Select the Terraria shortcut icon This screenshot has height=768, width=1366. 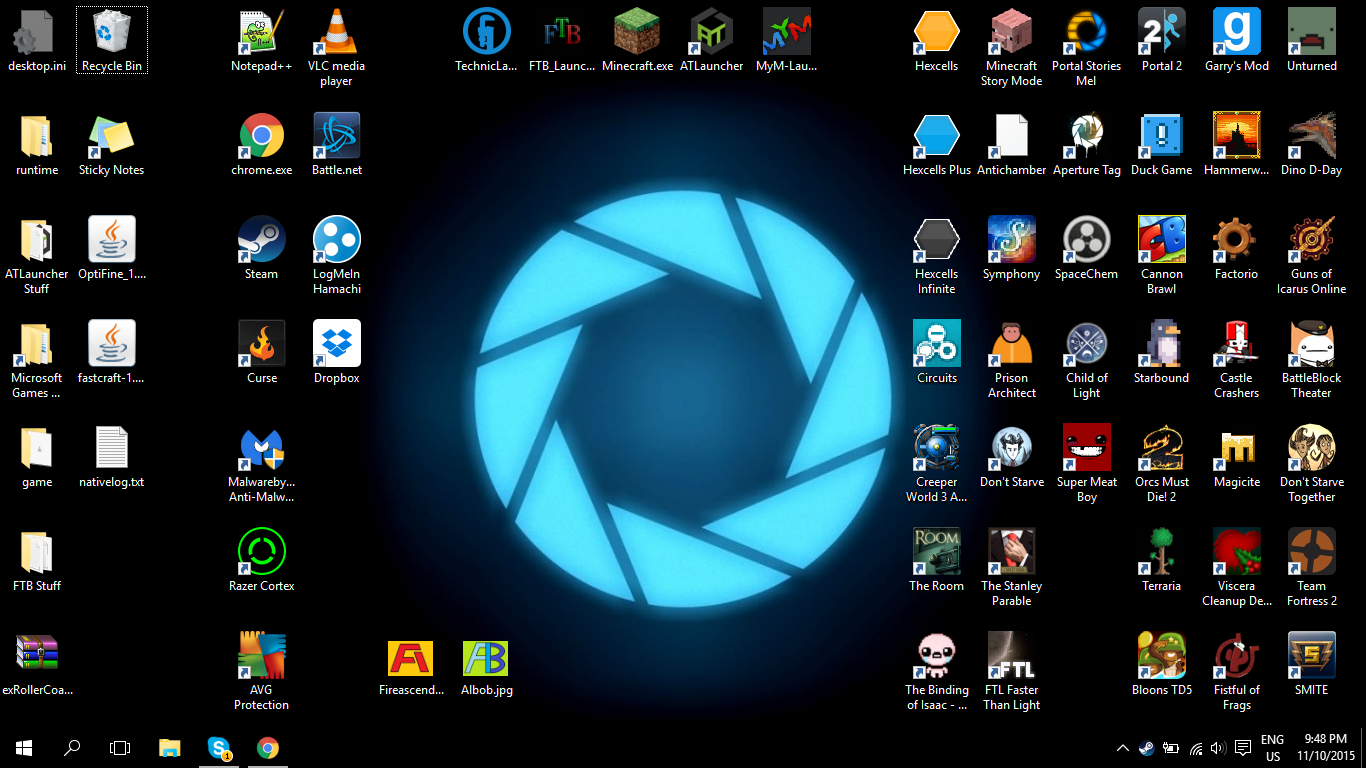[x=1161, y=552]
